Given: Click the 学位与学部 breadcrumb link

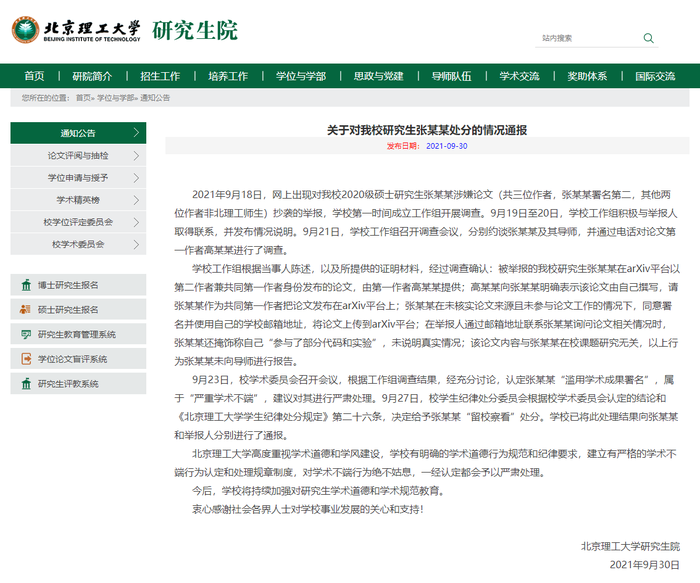Looking at the screenshot, I should [x=115, y=98].
